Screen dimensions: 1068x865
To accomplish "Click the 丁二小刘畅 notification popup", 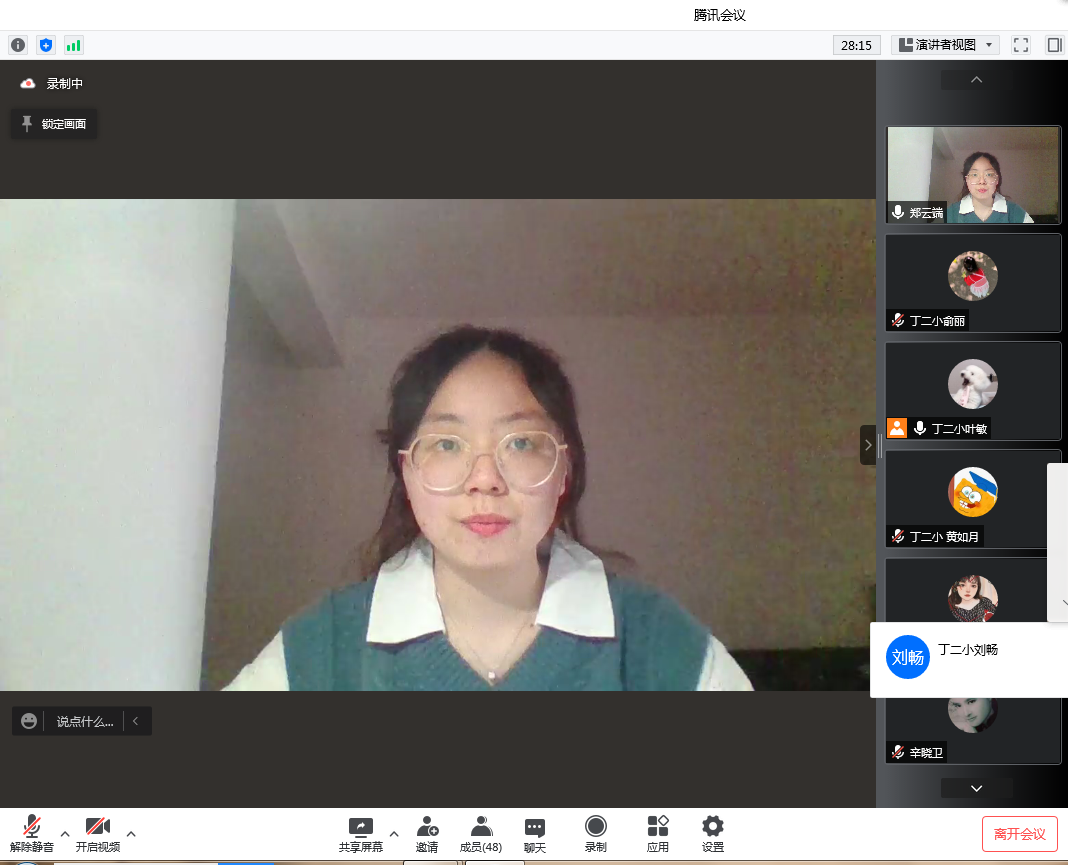I will 969,659.
